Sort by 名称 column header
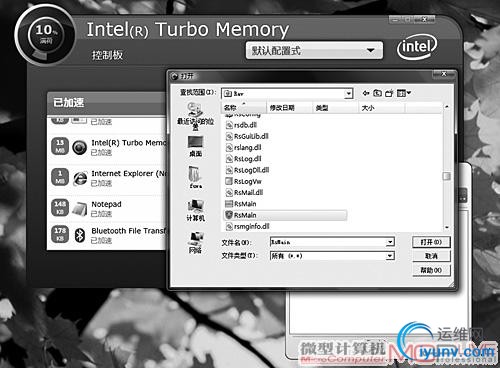Image resolution: width=500 pixels, height=368 pixels. click(244, 108)
